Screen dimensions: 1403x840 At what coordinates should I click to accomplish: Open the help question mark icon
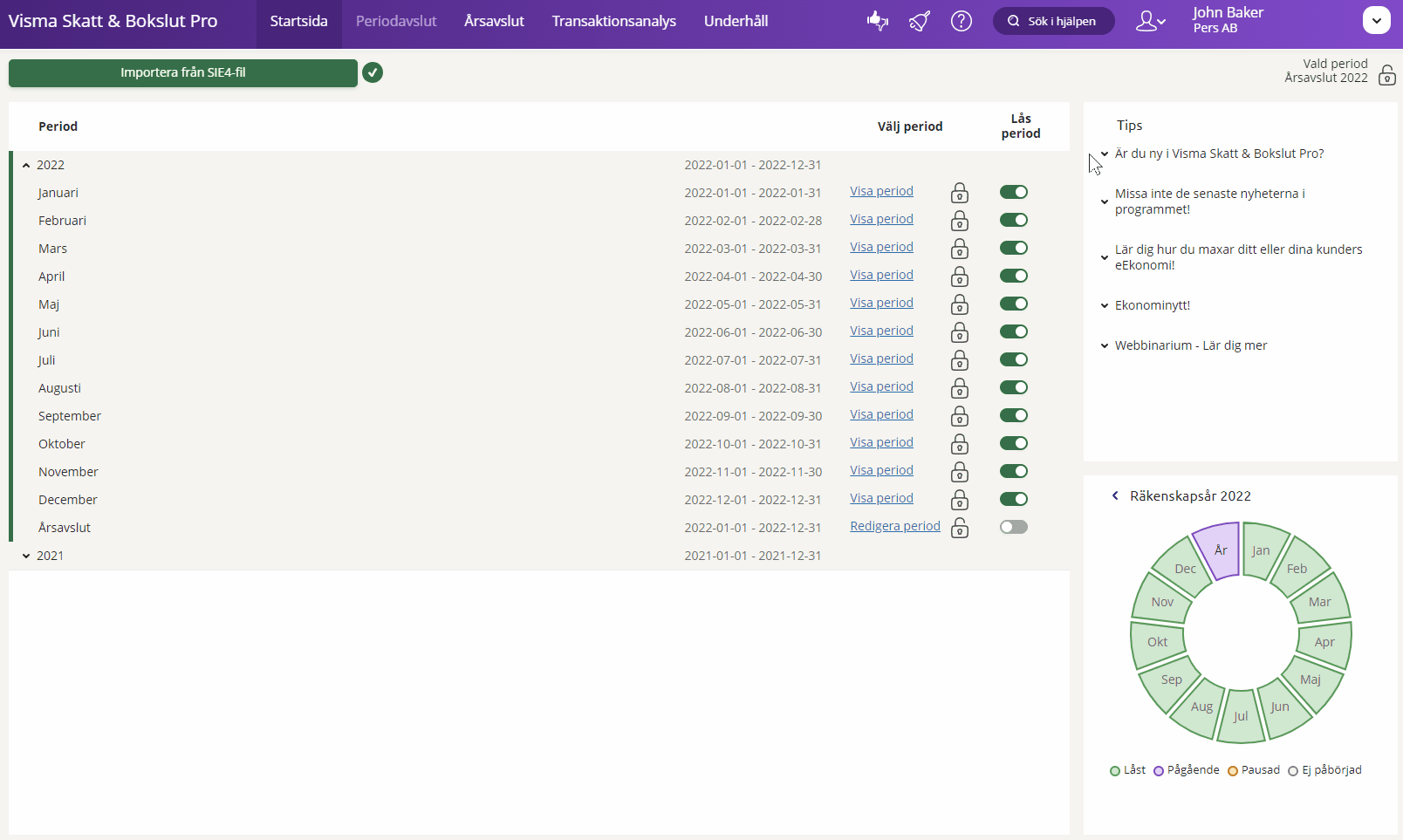click(x=962, y=21)
